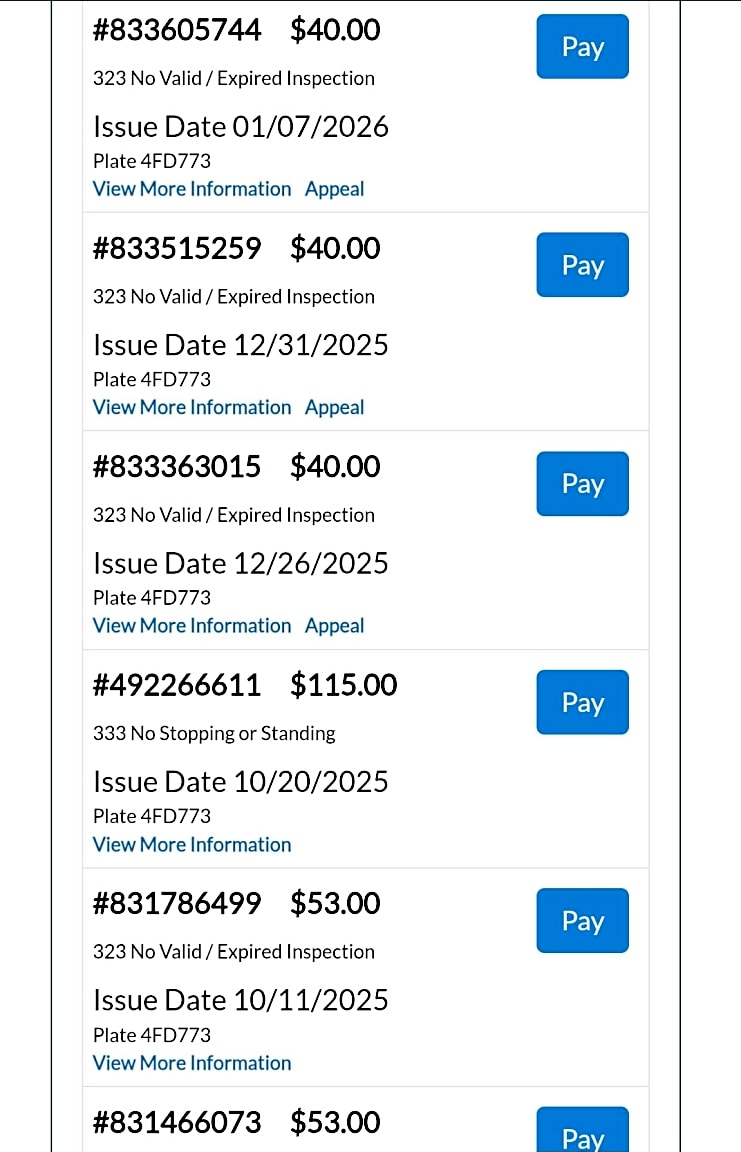Click the 333 No Stopping or Standing description
The width and height of the screenshot is (741, 1152).
(214, 733)
